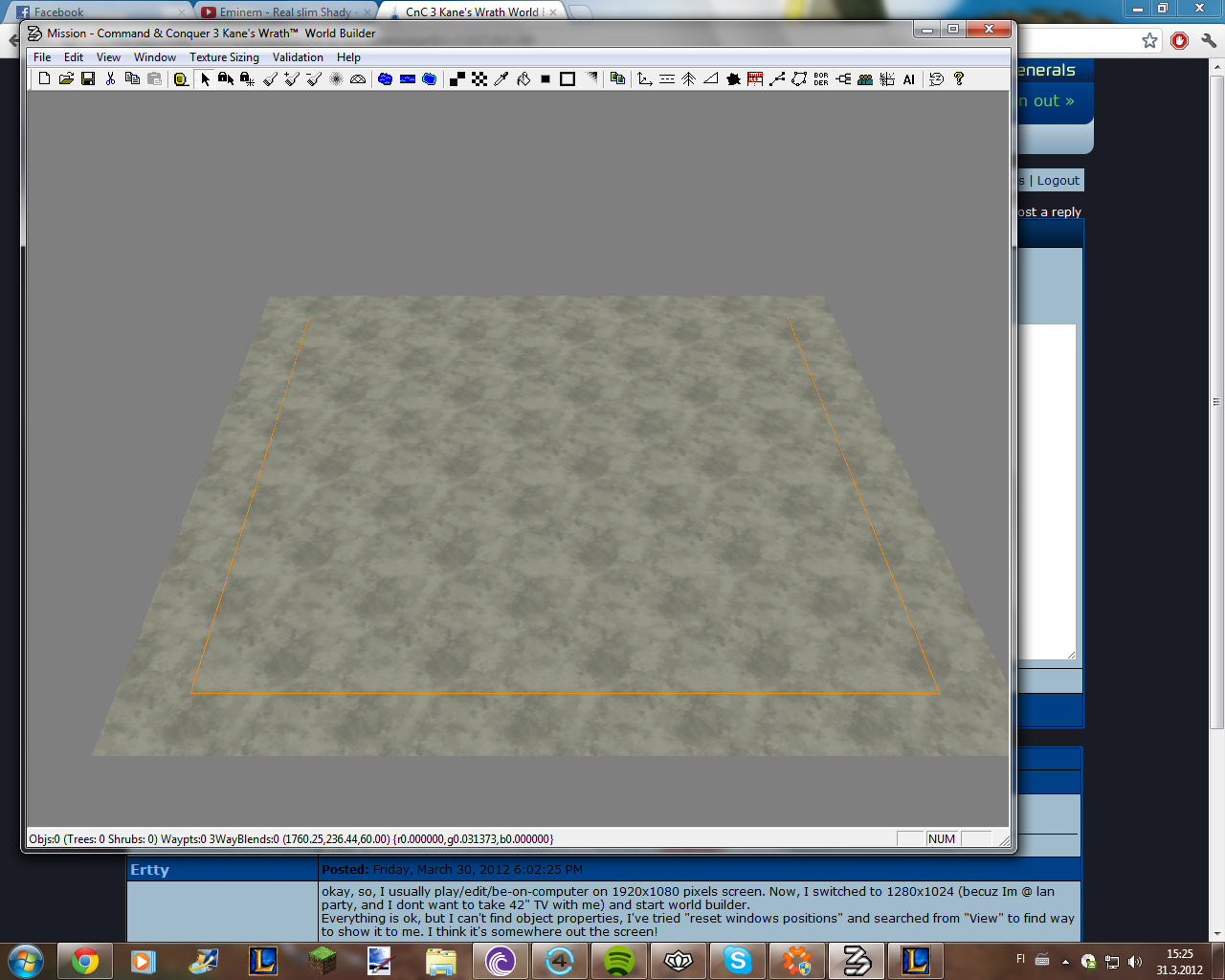The height and width of the screenshot is (980, 1225).
Task: Open Skype from the taskbar
Action: [x=738, y=960]
